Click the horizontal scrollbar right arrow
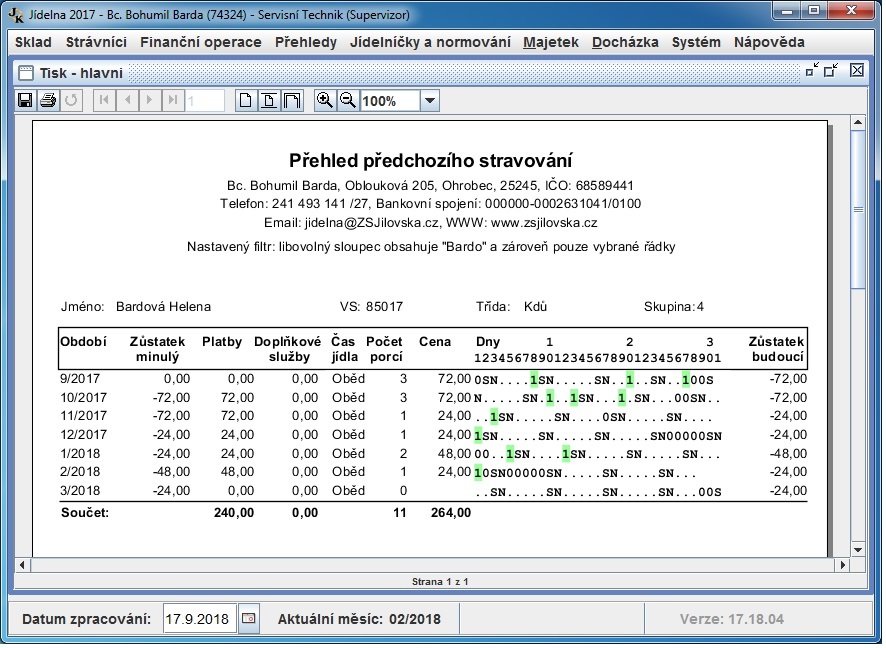886x648 pixels. click(x=841, y=565)
